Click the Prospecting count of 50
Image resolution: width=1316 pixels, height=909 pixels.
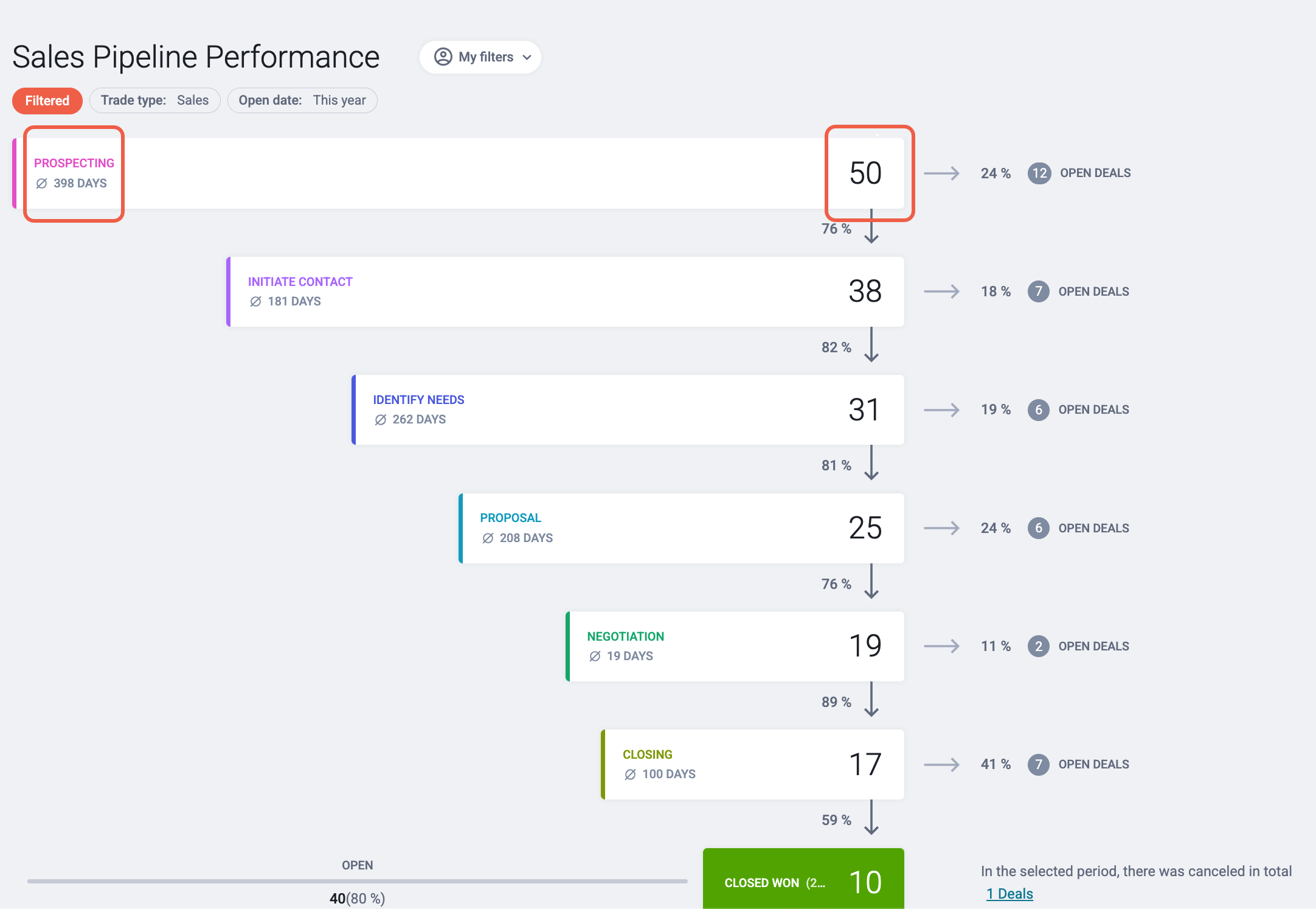(x=865, y=173)
